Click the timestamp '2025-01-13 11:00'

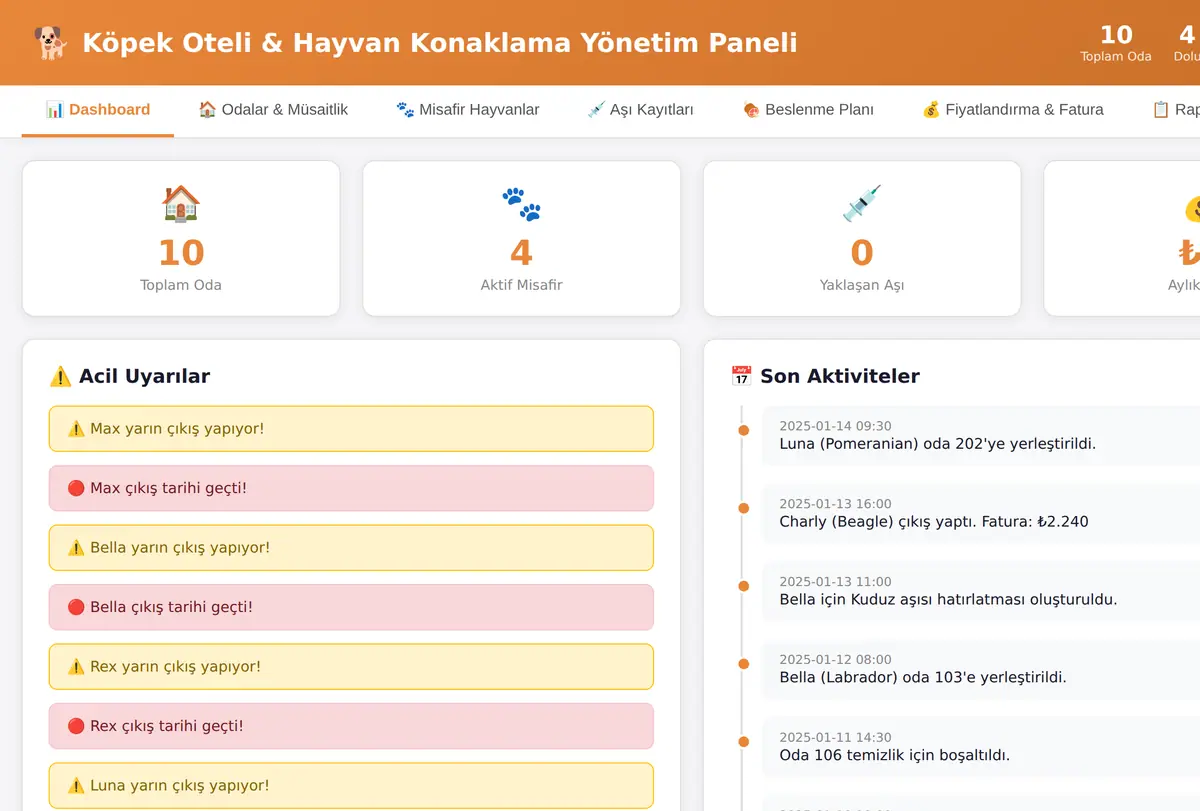pyautogui.click(x=835, y=582)
